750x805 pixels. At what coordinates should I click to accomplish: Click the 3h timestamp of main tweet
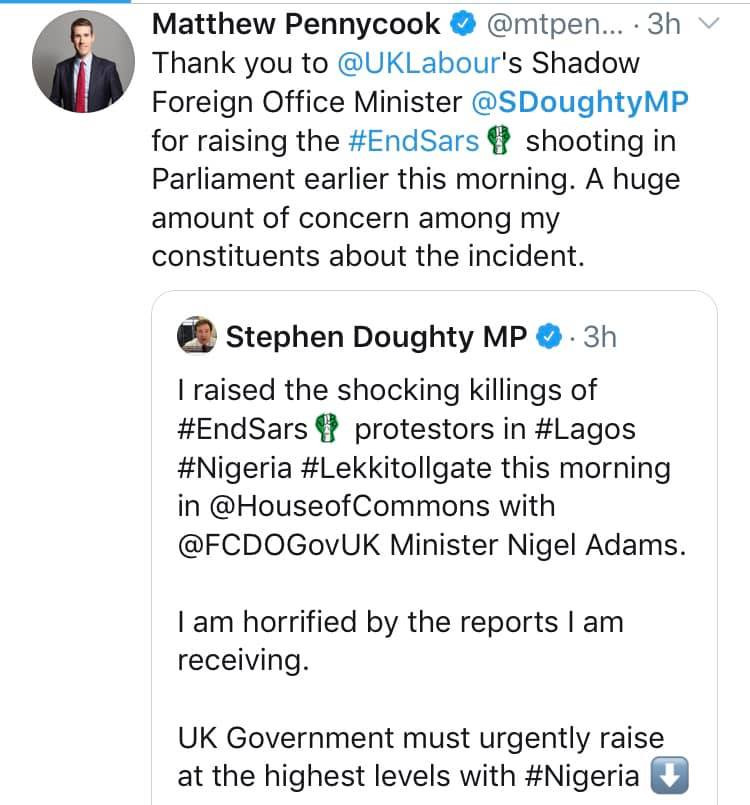(x=663, y=24)
